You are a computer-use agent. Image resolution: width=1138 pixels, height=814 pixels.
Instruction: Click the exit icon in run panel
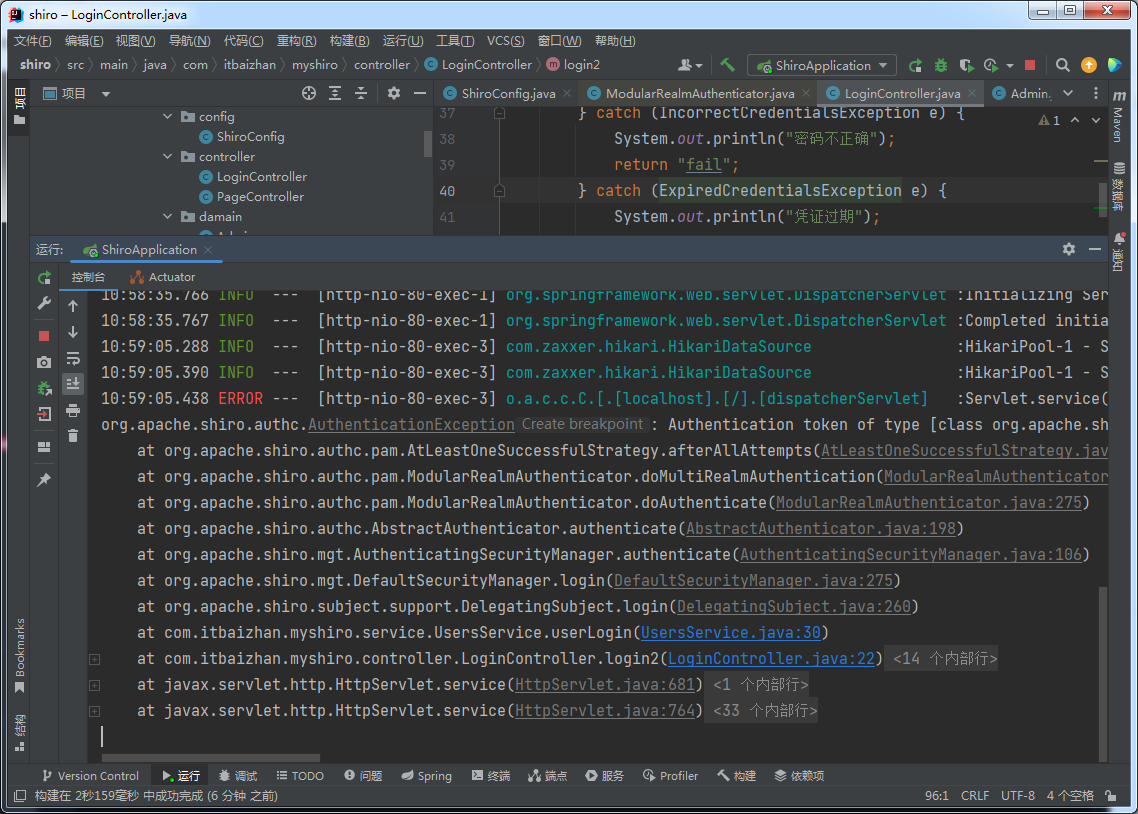point(44,414)
